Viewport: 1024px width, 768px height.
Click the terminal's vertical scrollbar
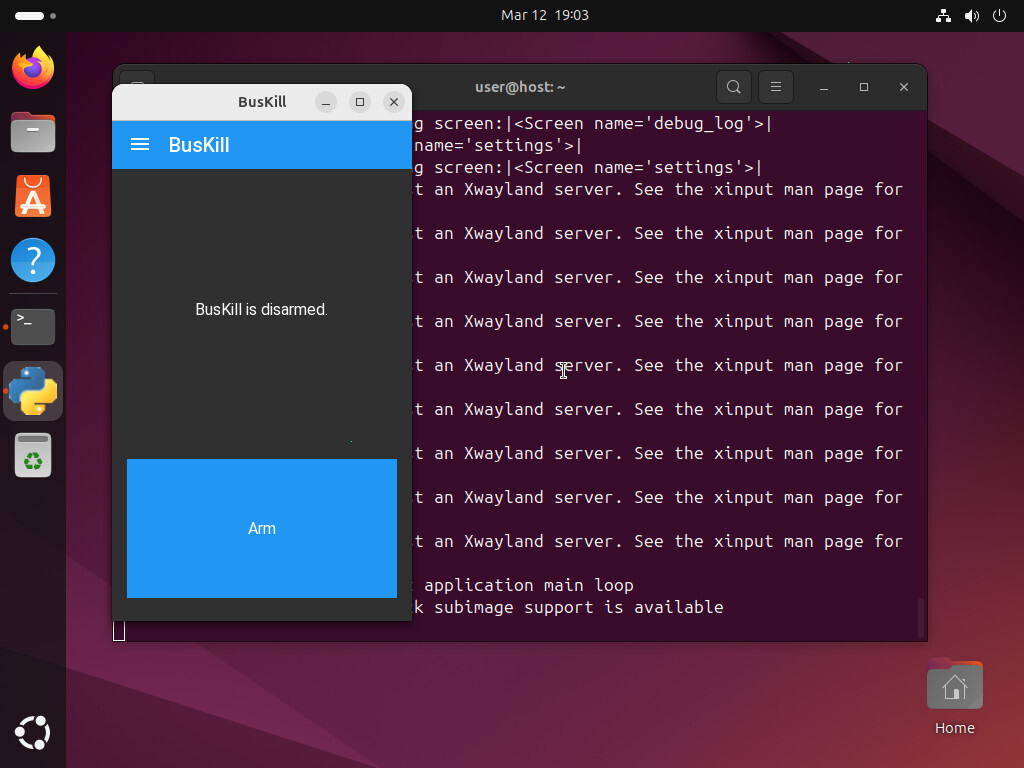(920, 617)
